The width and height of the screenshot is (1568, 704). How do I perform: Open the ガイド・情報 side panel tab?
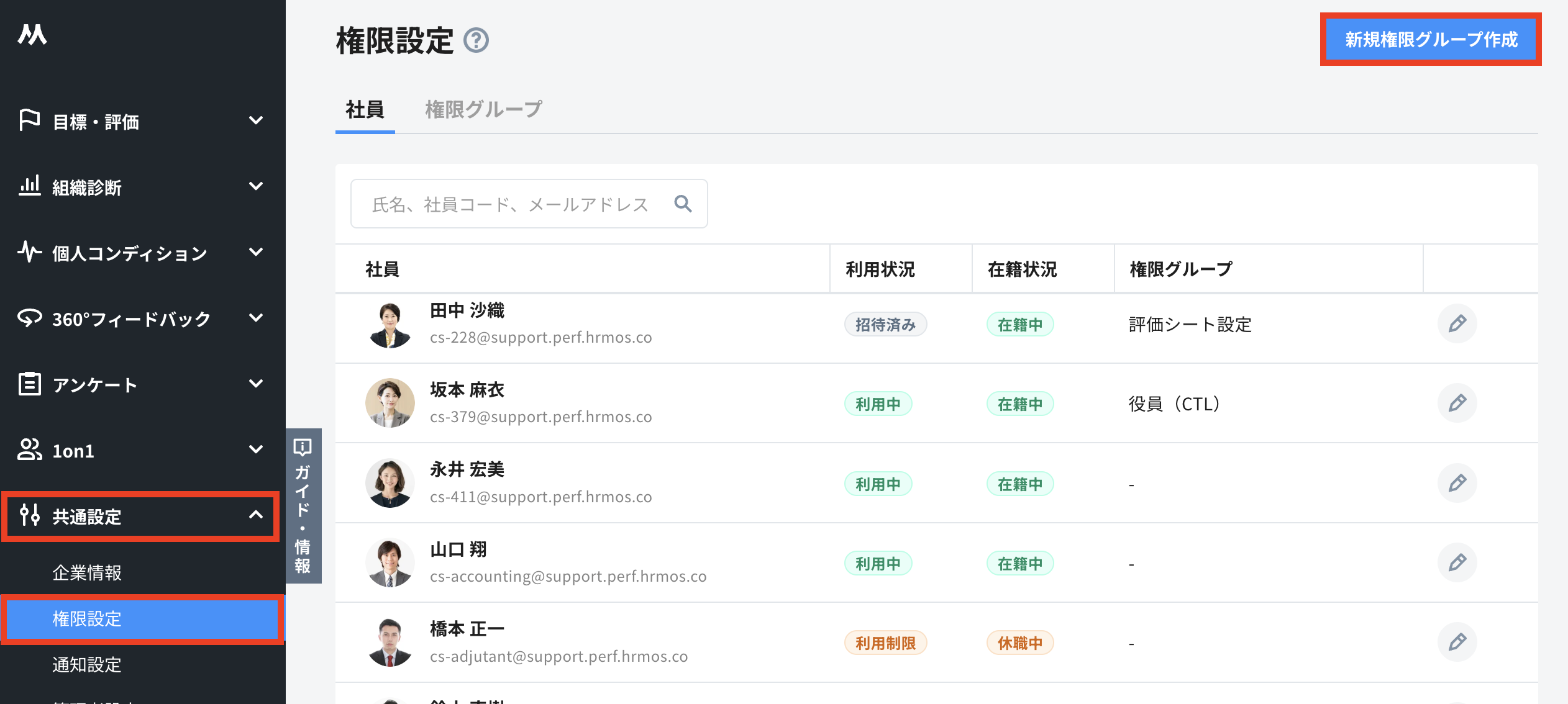tap(303, 505)
